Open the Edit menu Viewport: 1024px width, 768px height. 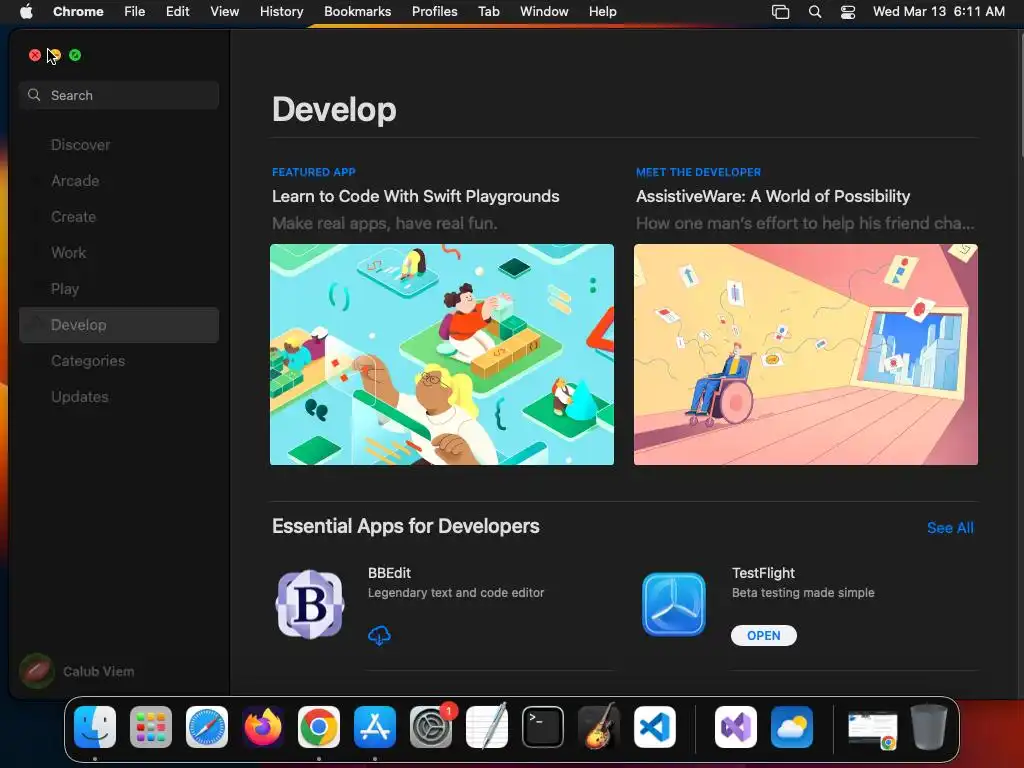click(178, 11)
